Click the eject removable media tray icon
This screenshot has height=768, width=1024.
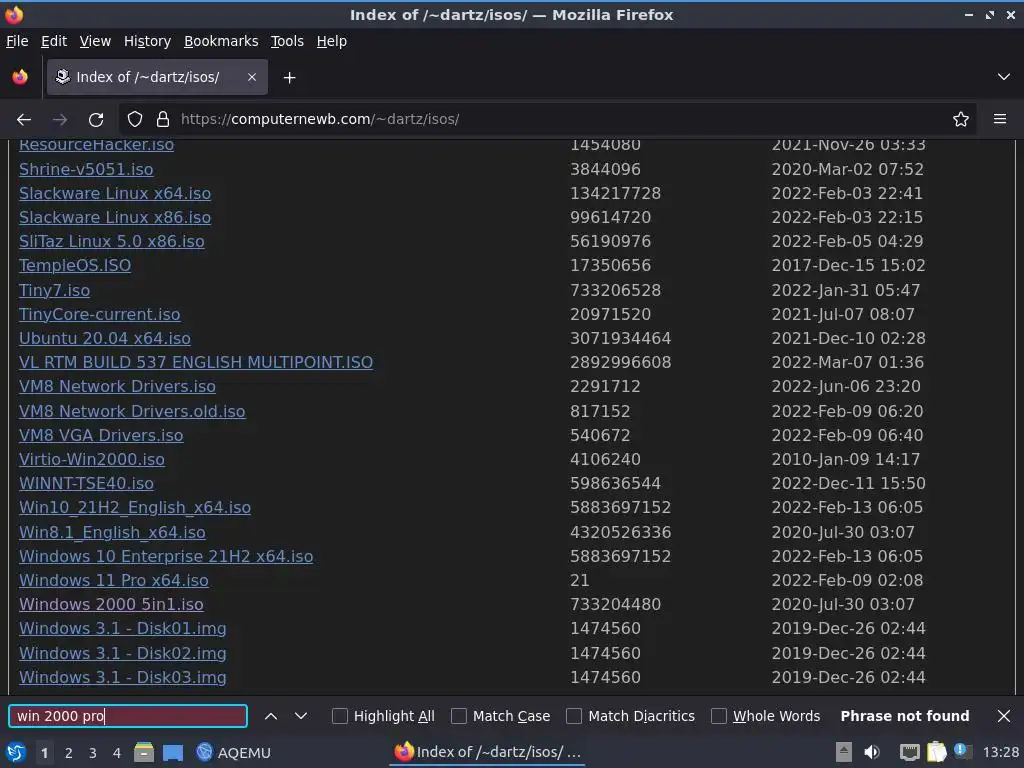click(844, 752)
